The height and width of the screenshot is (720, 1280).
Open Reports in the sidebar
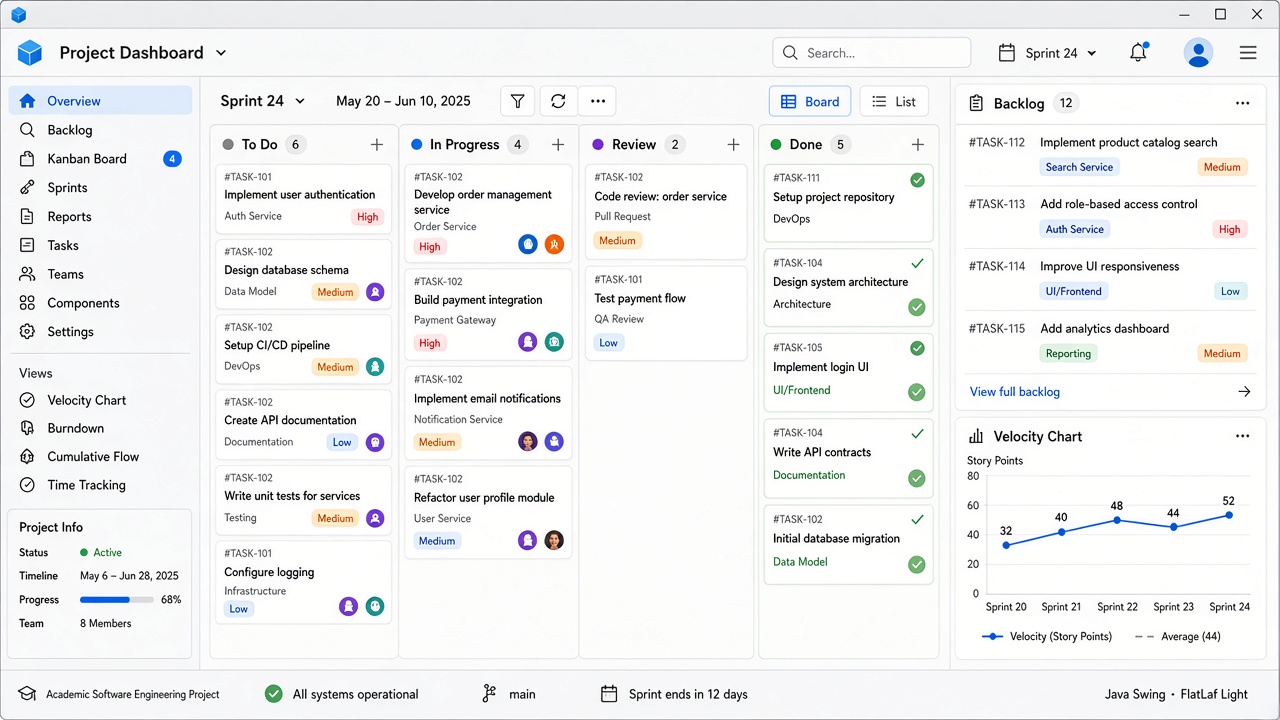pyautogui.click(x=100, y=216)
